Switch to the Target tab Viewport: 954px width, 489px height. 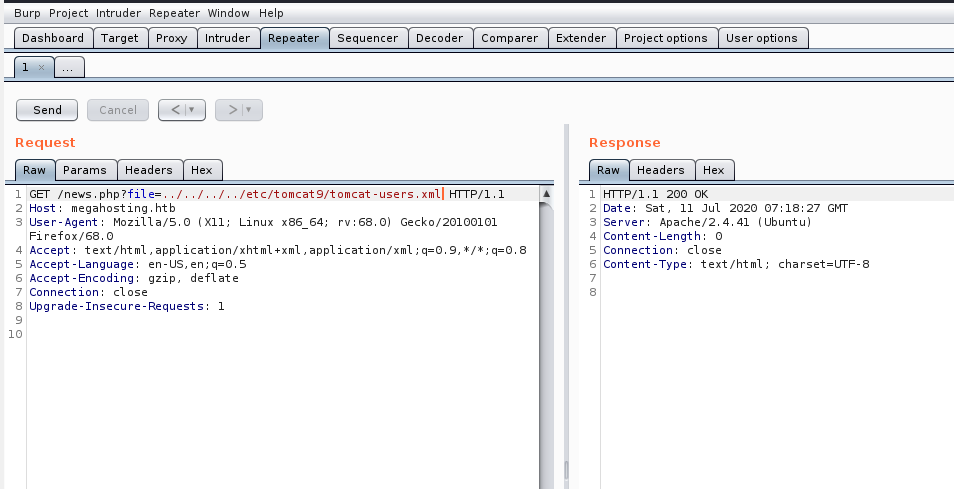coord(120,38)
